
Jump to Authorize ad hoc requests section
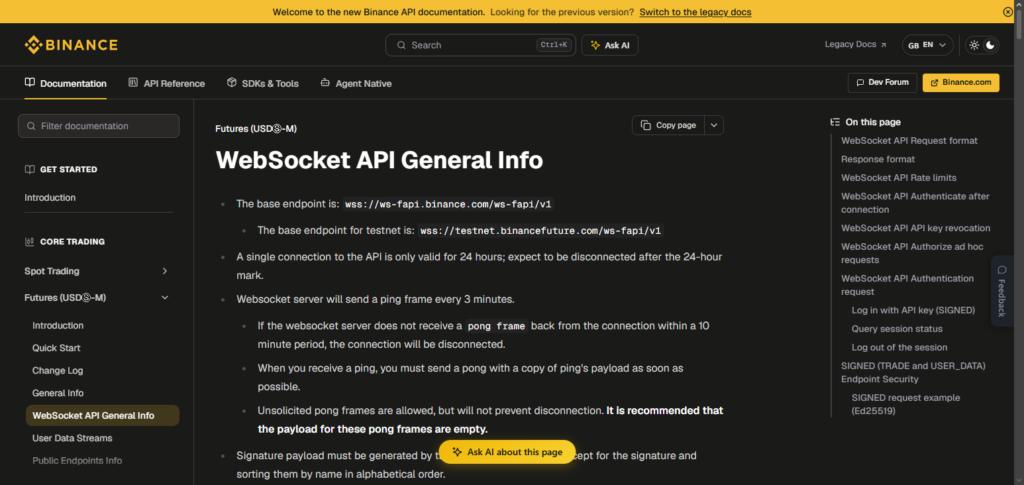912,253
